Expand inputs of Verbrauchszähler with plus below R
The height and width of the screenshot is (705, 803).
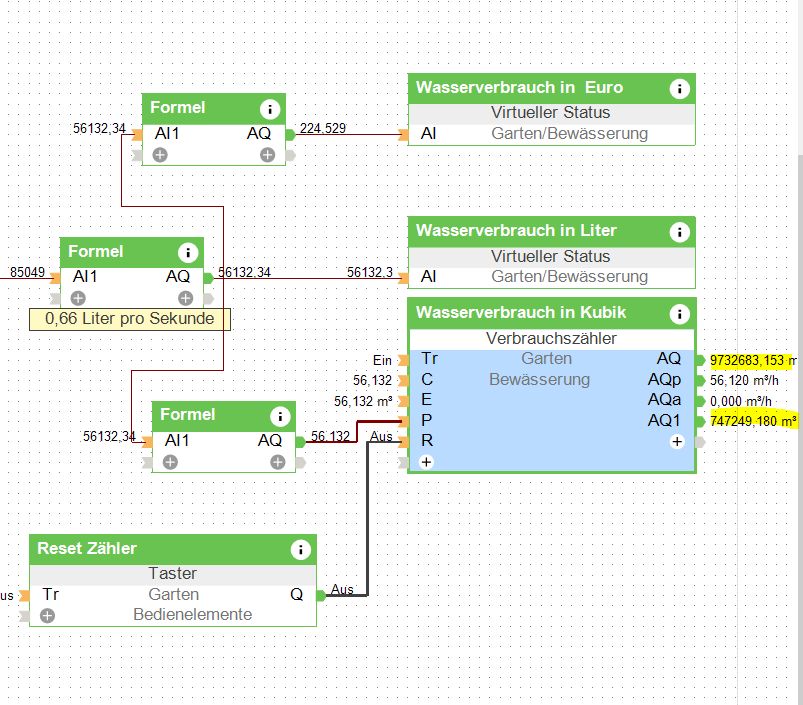click(x=426, y=462)
